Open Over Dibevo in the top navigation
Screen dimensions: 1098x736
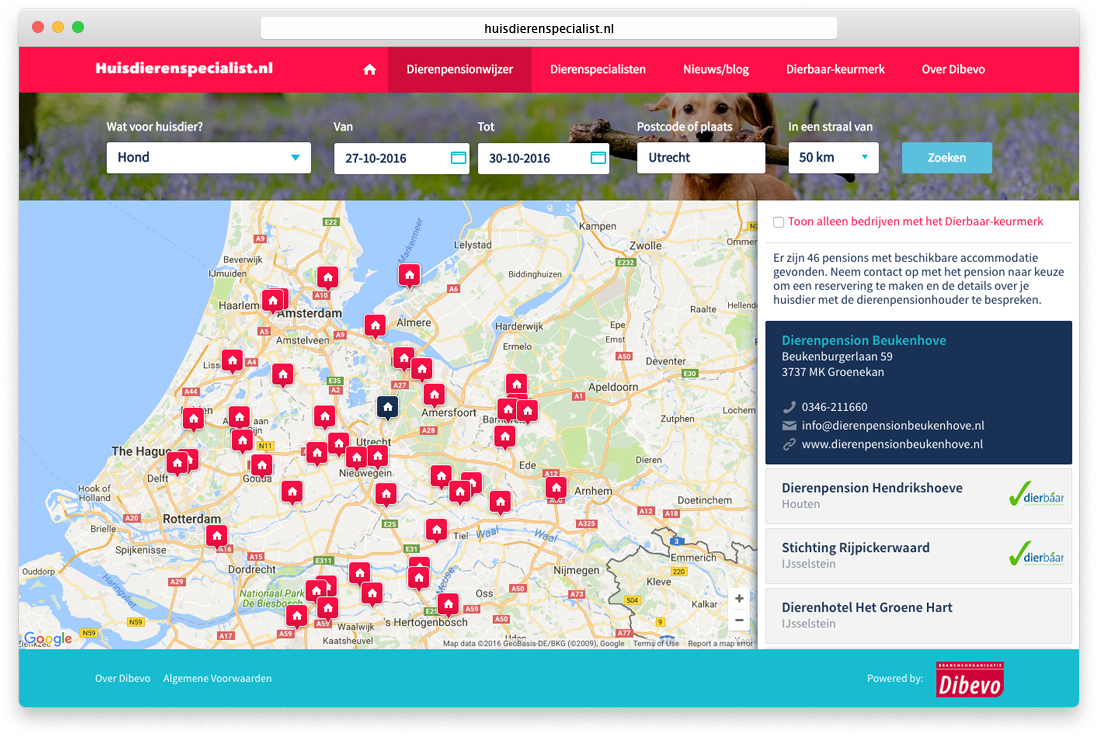tap(953, 69)
